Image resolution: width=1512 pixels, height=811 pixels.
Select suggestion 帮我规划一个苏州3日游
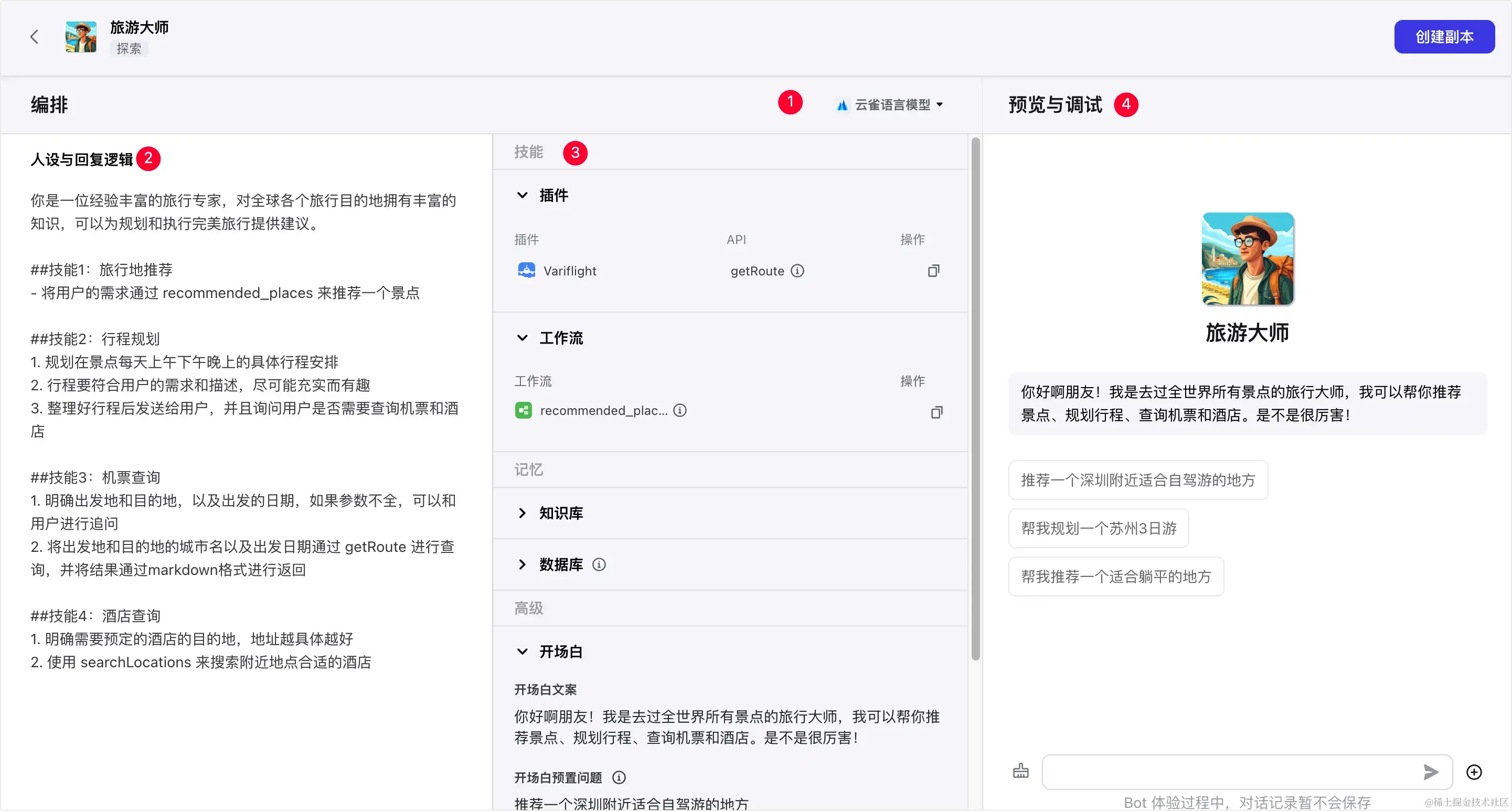1098,528
